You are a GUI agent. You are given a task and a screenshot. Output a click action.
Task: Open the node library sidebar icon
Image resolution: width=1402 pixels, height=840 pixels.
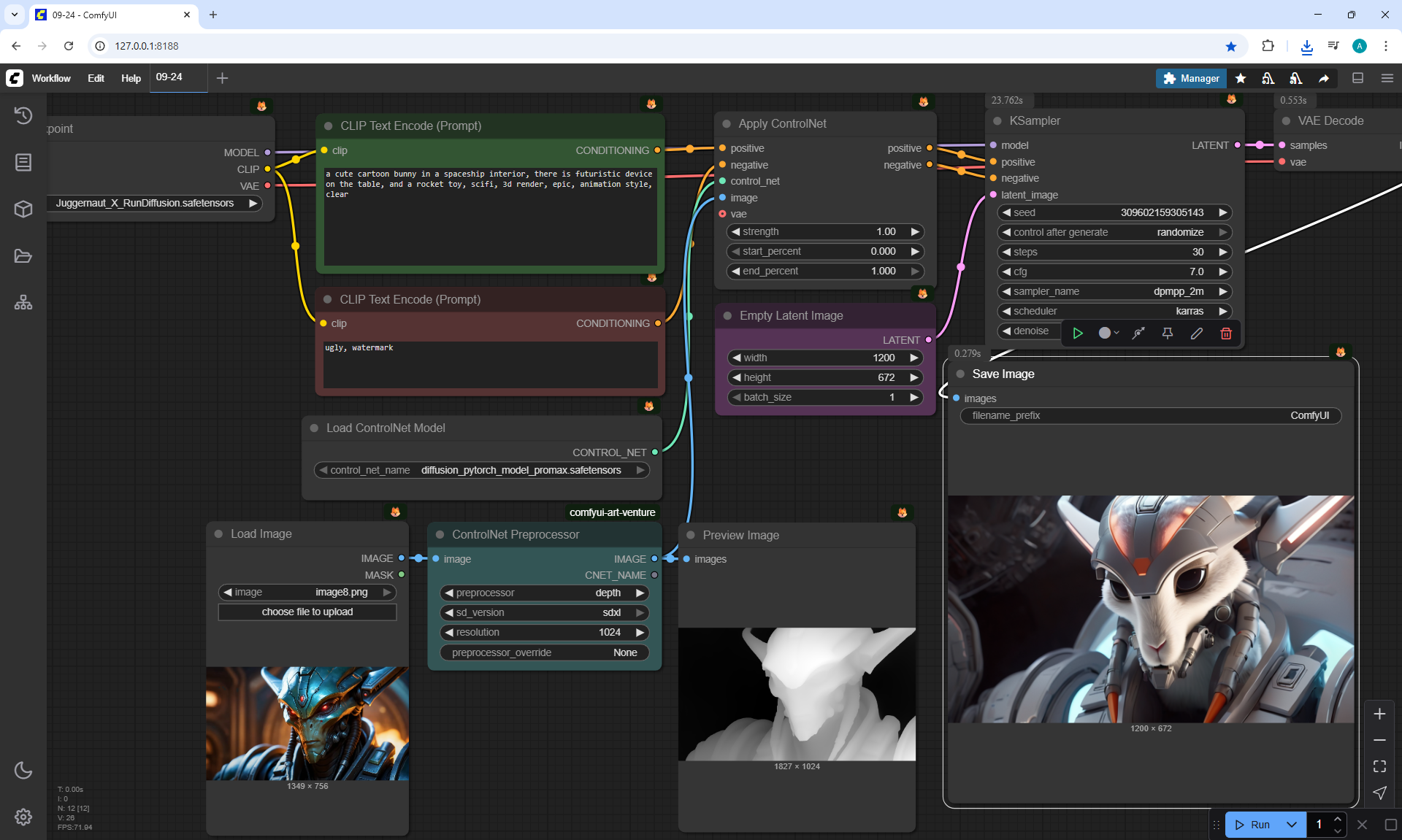point(23,162)
